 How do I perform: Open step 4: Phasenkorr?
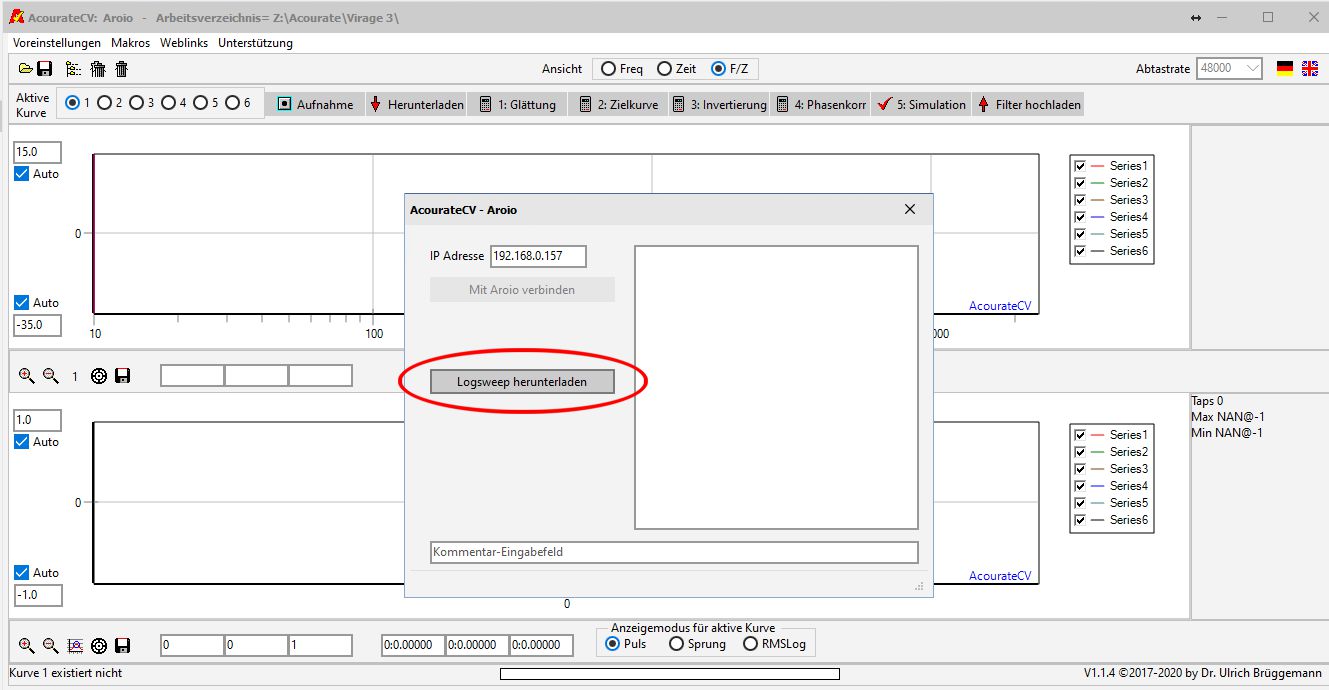[820, 104]
